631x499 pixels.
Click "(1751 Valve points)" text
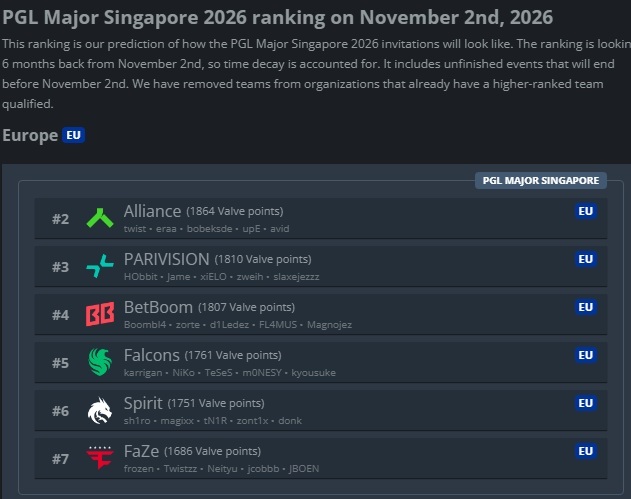[216, 403]
